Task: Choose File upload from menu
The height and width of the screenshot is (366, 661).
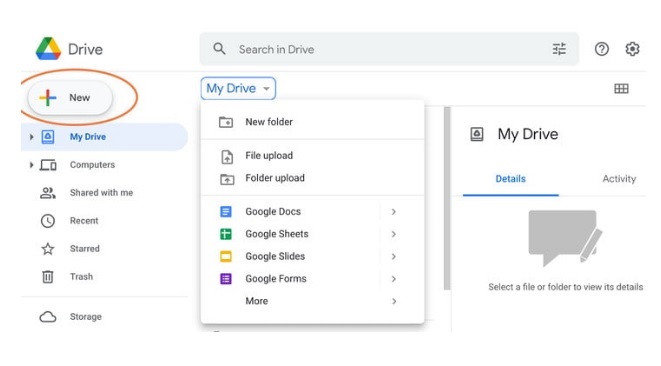Action: [312, 156]
